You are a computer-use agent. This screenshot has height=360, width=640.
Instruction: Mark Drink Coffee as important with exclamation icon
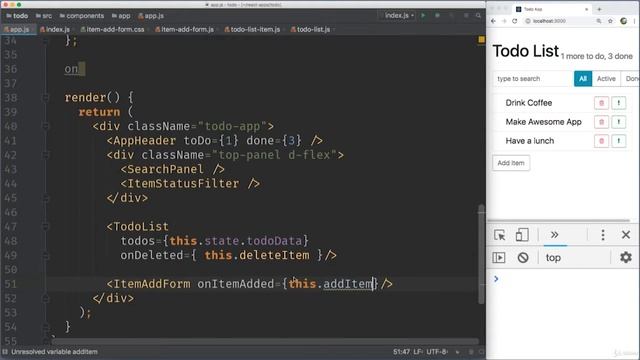619,103
